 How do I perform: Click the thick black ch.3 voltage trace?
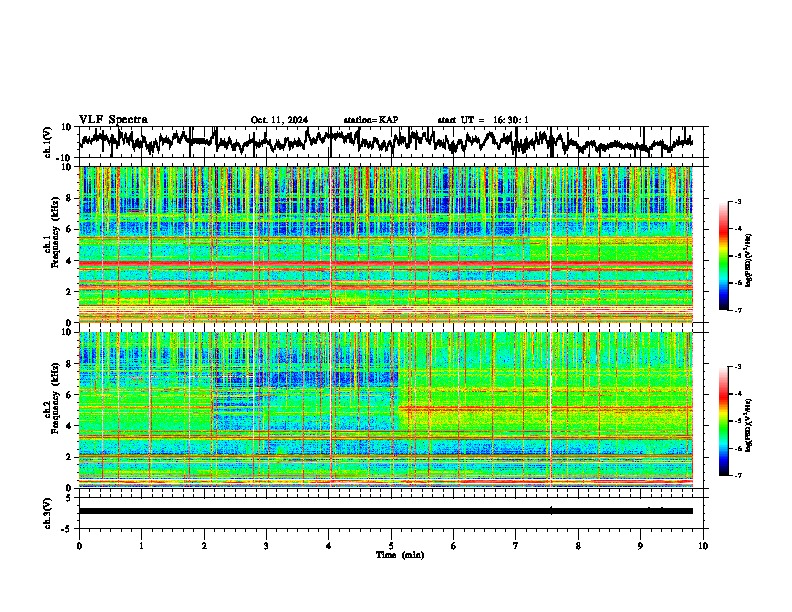coord(386,511)
